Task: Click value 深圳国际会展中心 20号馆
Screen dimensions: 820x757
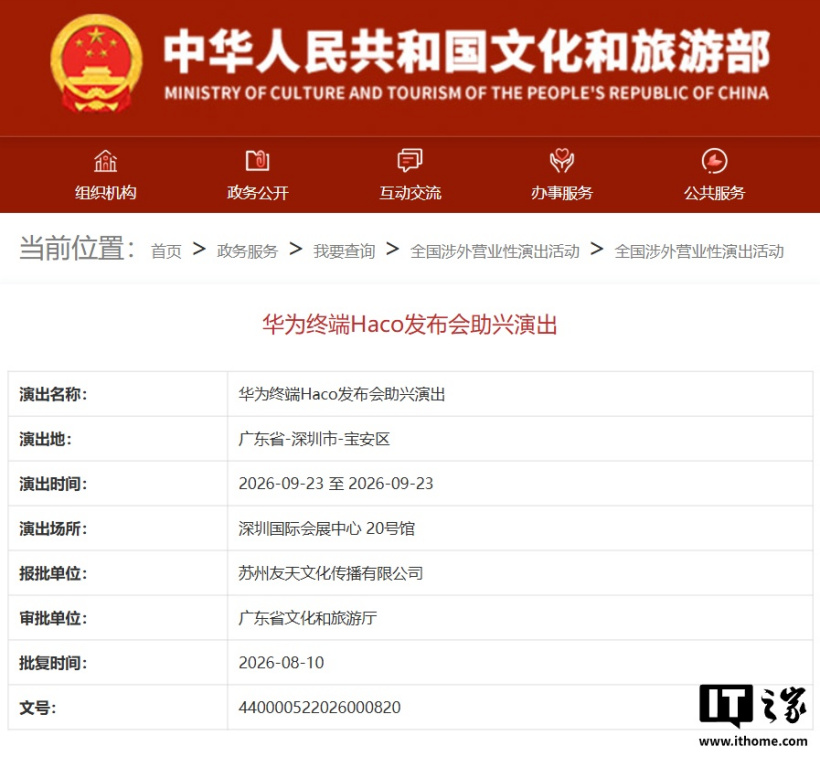Action: pos(327,529)
